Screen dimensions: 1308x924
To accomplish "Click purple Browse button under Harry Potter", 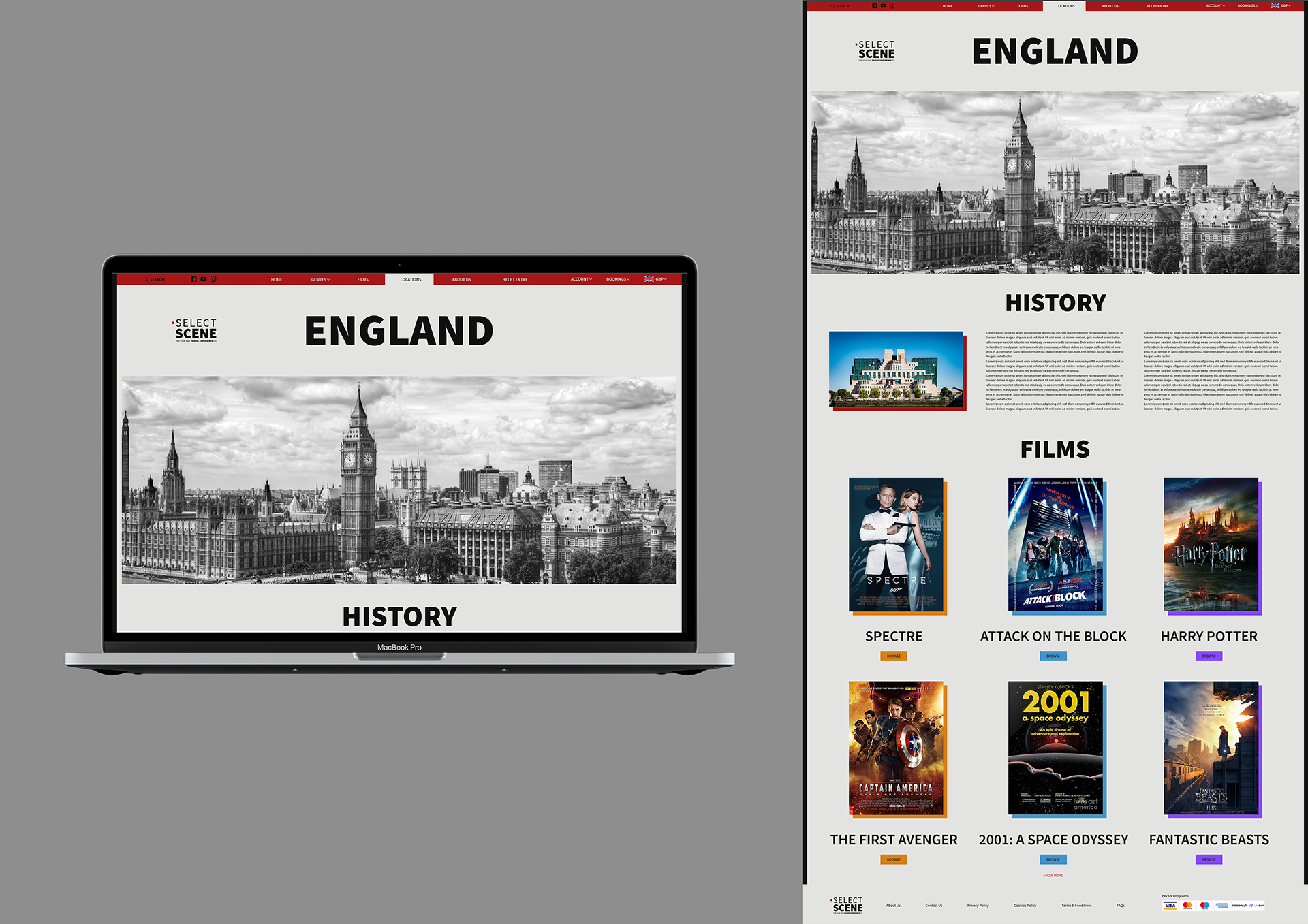I will [x=1209, y=656].
